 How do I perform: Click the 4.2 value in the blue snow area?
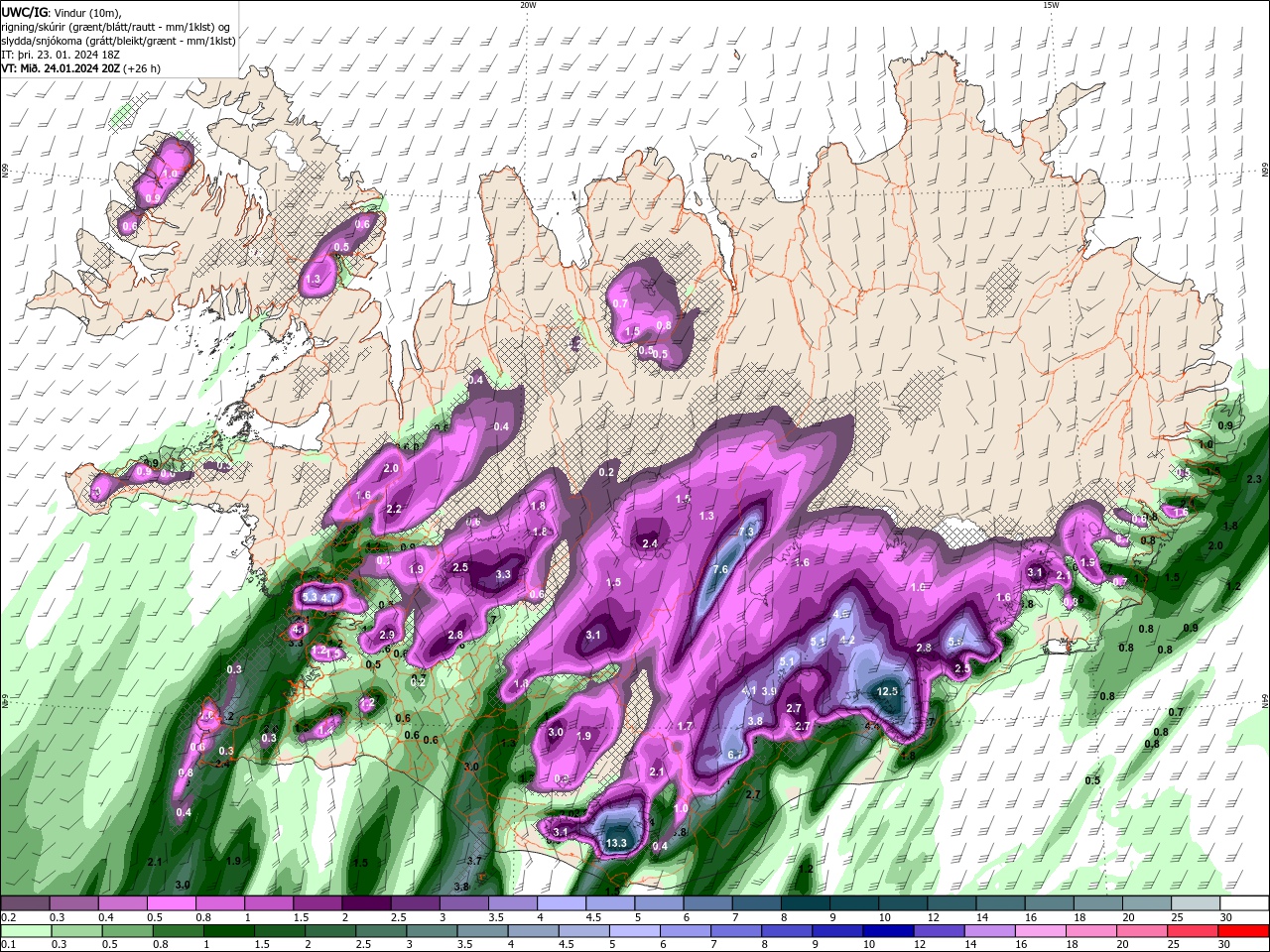coord(847,641)
